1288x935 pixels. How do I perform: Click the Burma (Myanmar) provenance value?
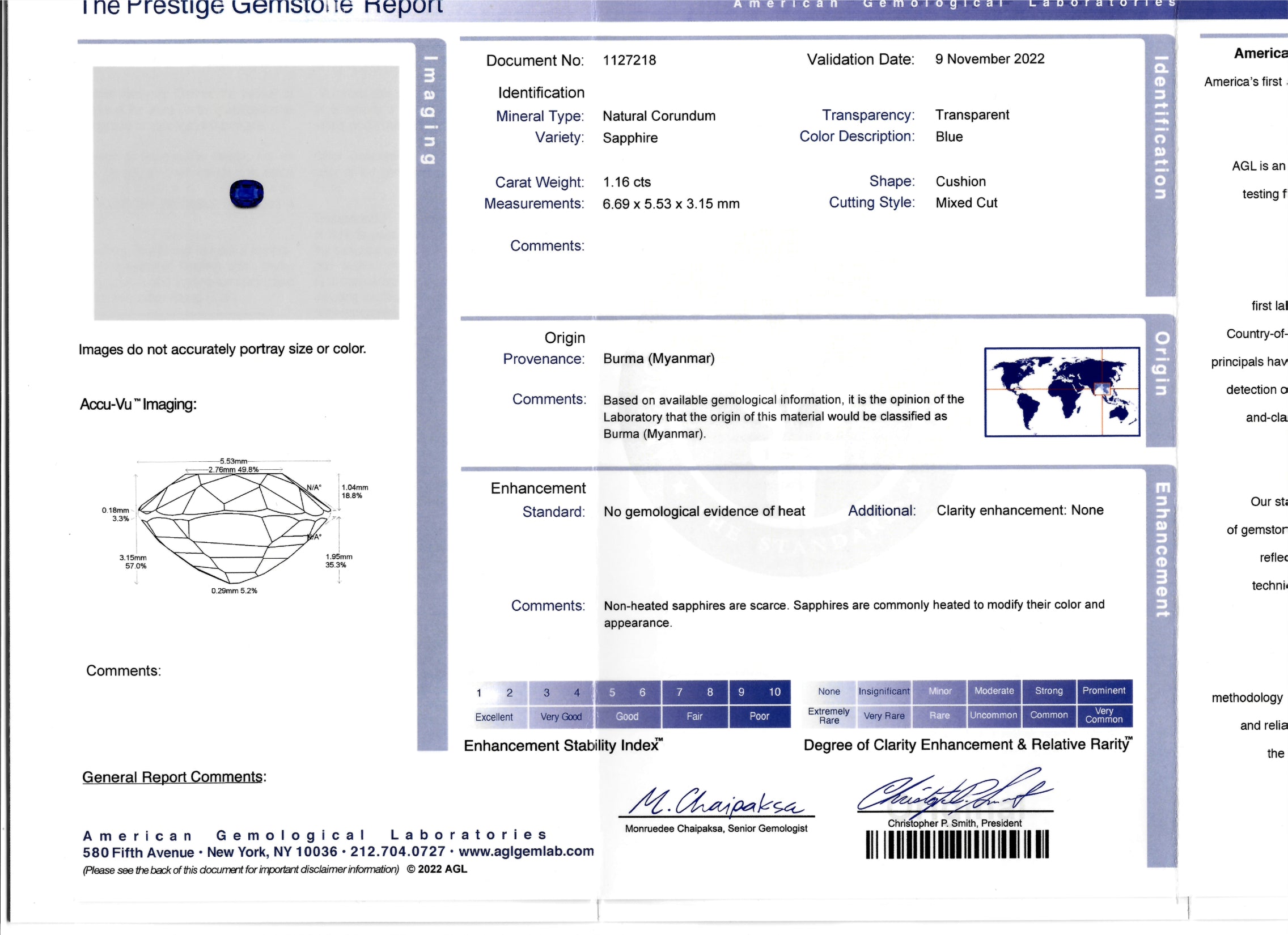click(x=659, y=358)
